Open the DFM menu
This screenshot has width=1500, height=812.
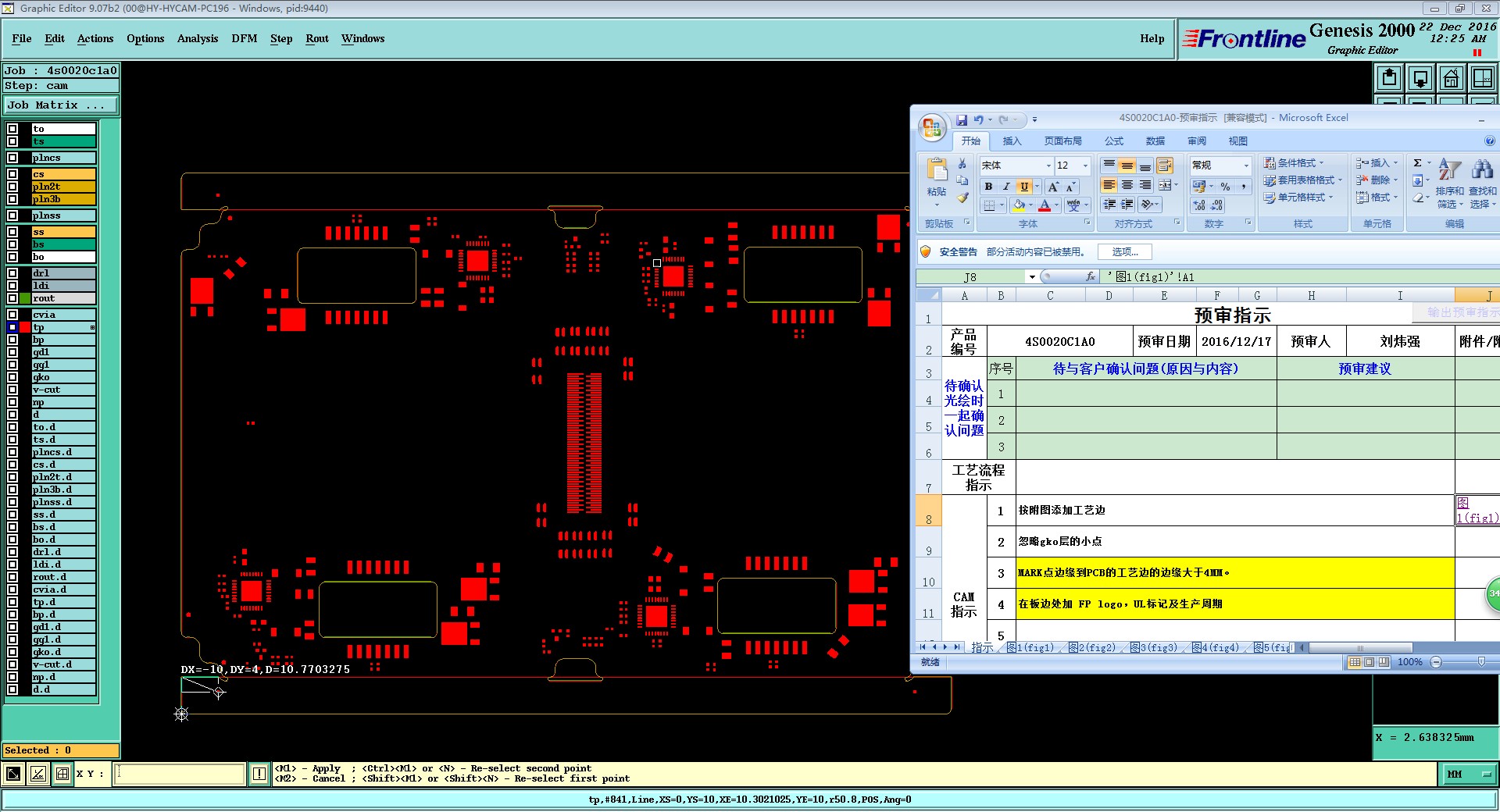click(x=244, y=38)
